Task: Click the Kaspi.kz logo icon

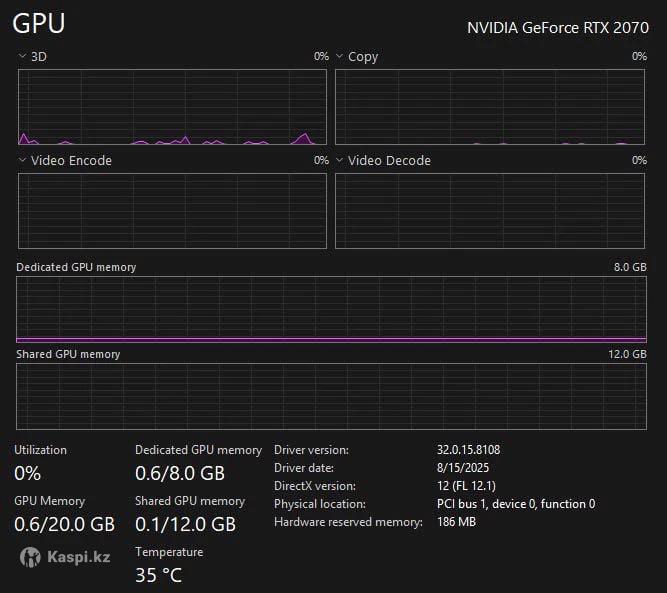Action: click(x=30, y=557)
